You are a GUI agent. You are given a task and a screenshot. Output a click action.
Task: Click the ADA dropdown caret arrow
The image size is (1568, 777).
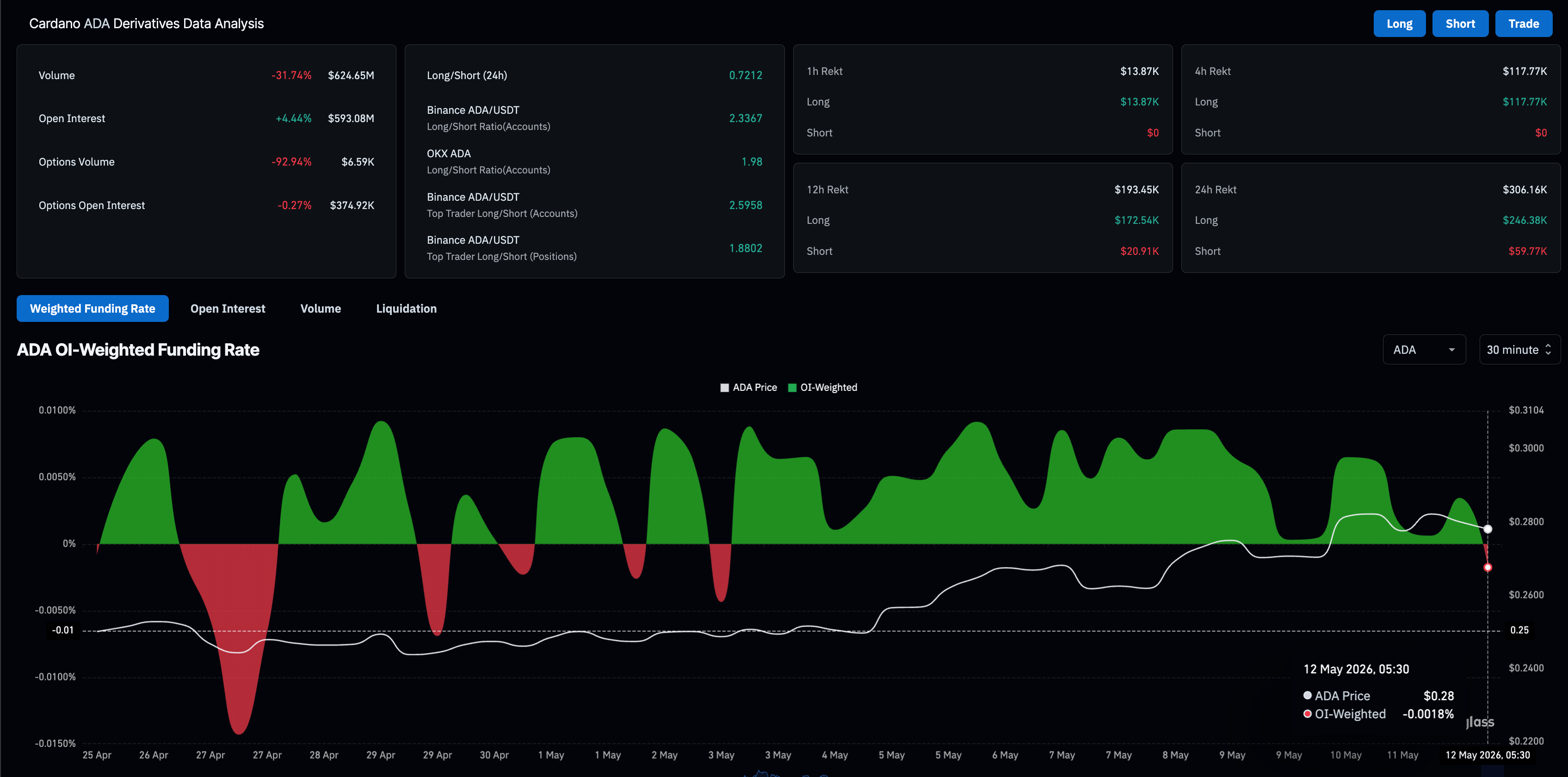[x=1452, y=350]
